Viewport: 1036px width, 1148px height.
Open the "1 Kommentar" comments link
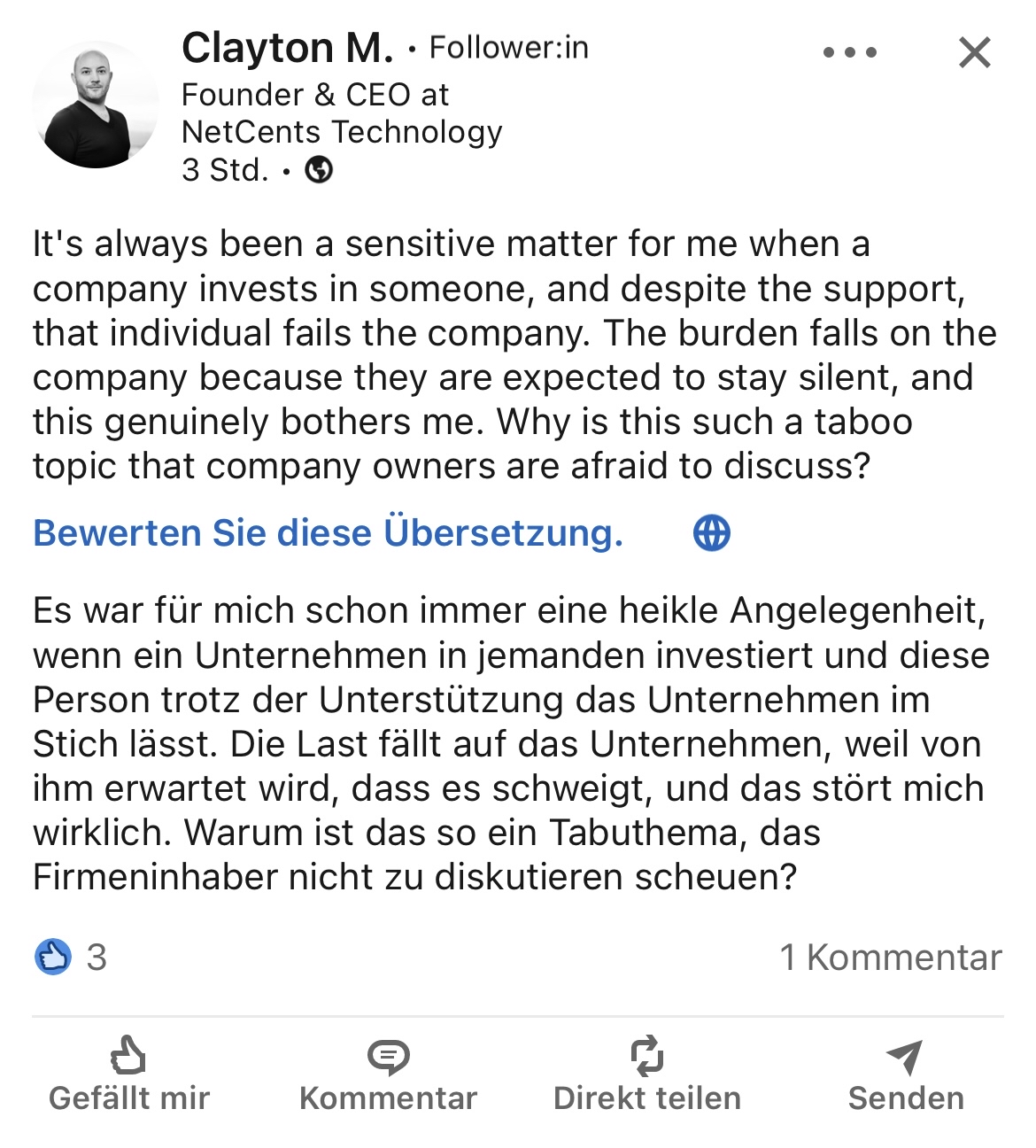[890, 958]
